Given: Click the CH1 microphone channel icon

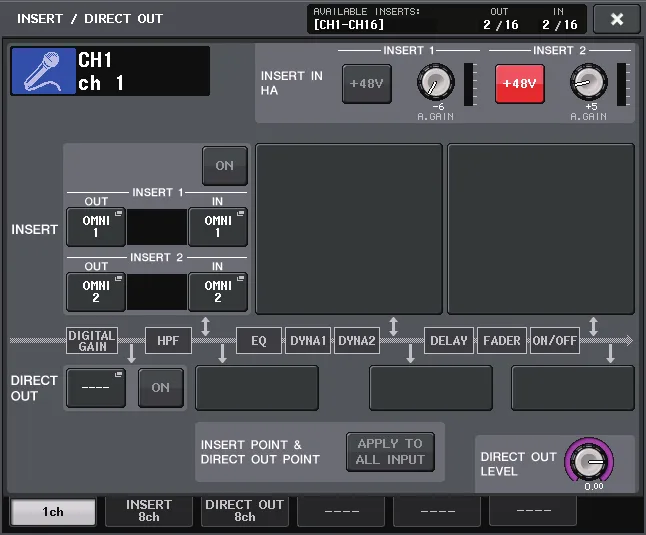Looking at the screenshot, I should coord(44,71).
